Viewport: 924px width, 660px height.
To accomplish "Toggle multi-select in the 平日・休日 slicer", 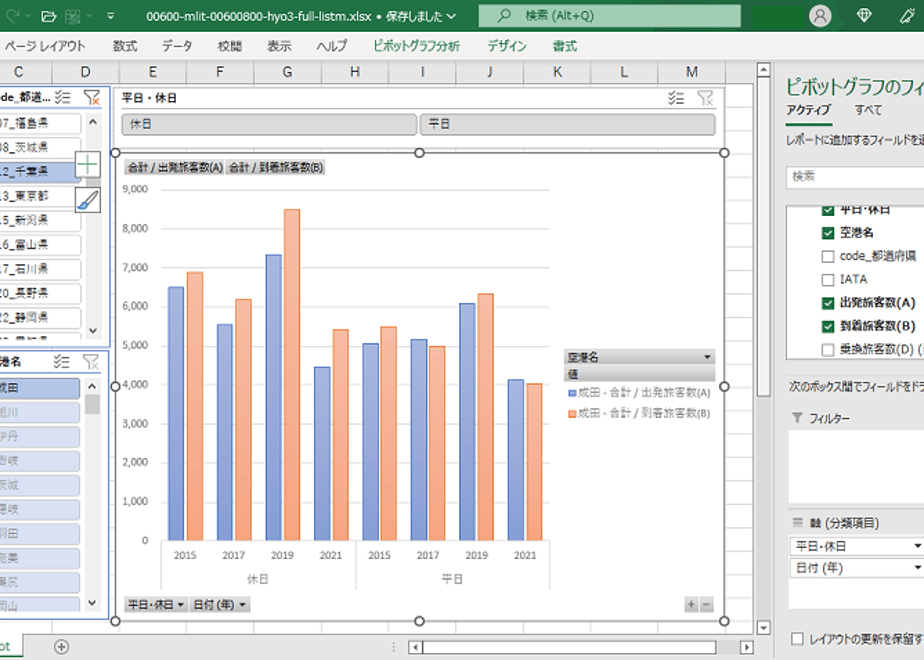I will pyautogui.click(x=676, y=98).
